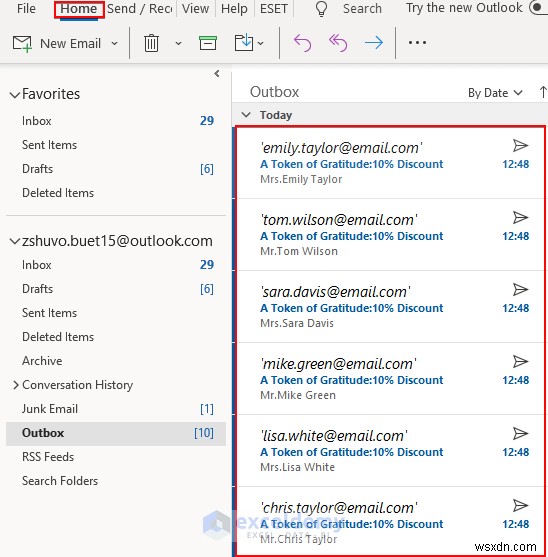This screenshot has height=557, width=548.
Task: Click the Reply arrow icon
Action: [302, 43]
